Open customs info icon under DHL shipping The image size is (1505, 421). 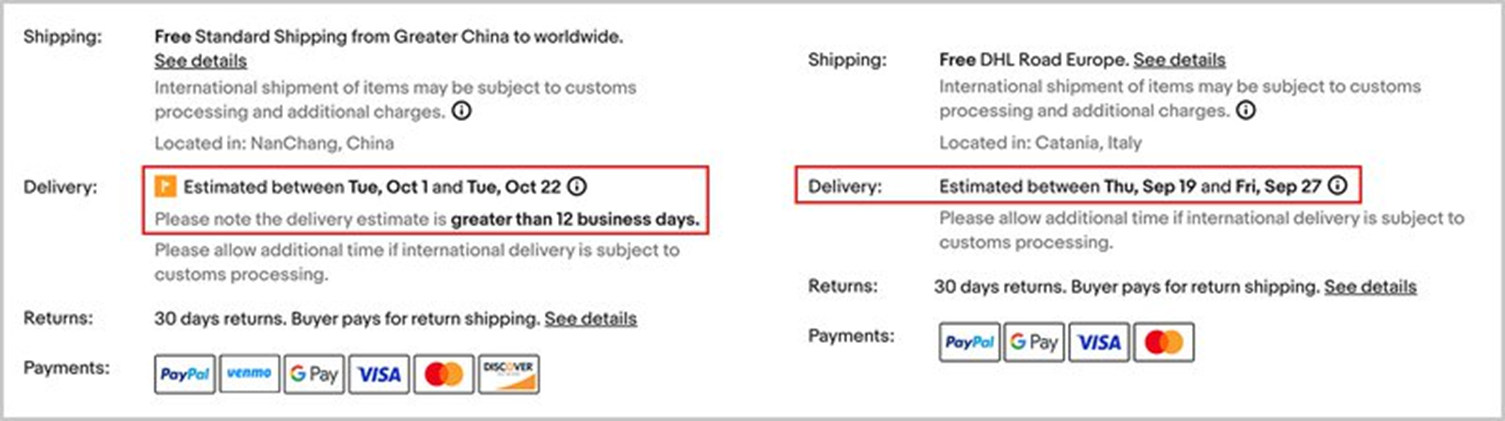point(1247,110)
